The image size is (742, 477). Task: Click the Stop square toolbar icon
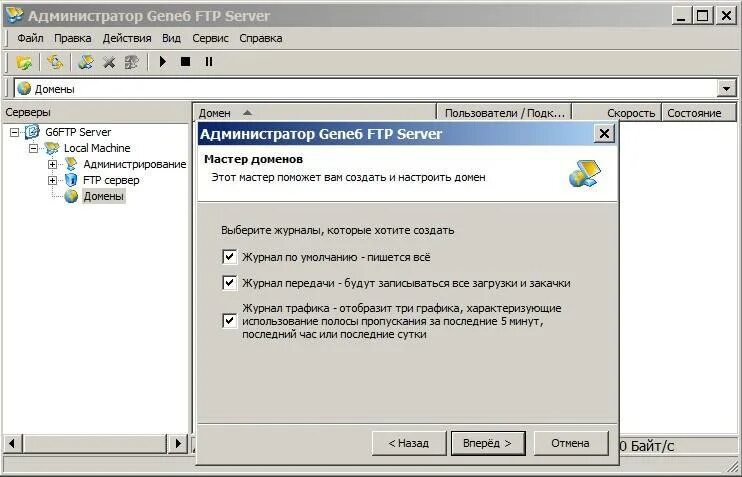[186, 62]
